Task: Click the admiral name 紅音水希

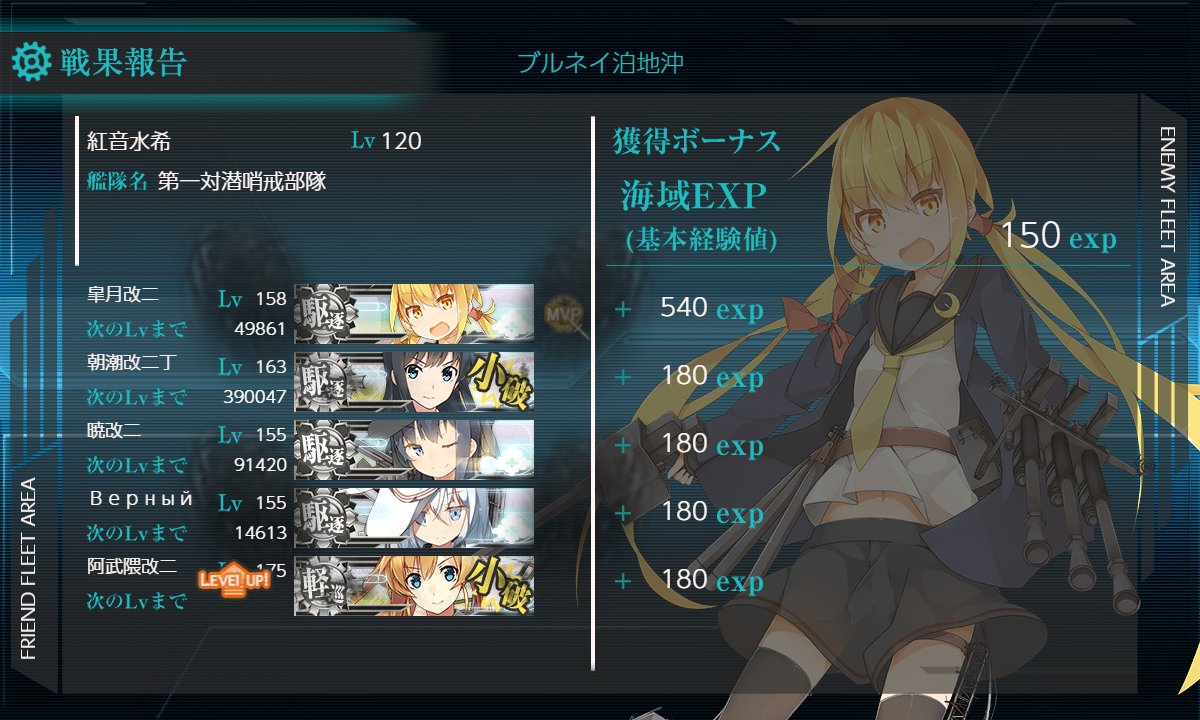Action: coord(128,142)
